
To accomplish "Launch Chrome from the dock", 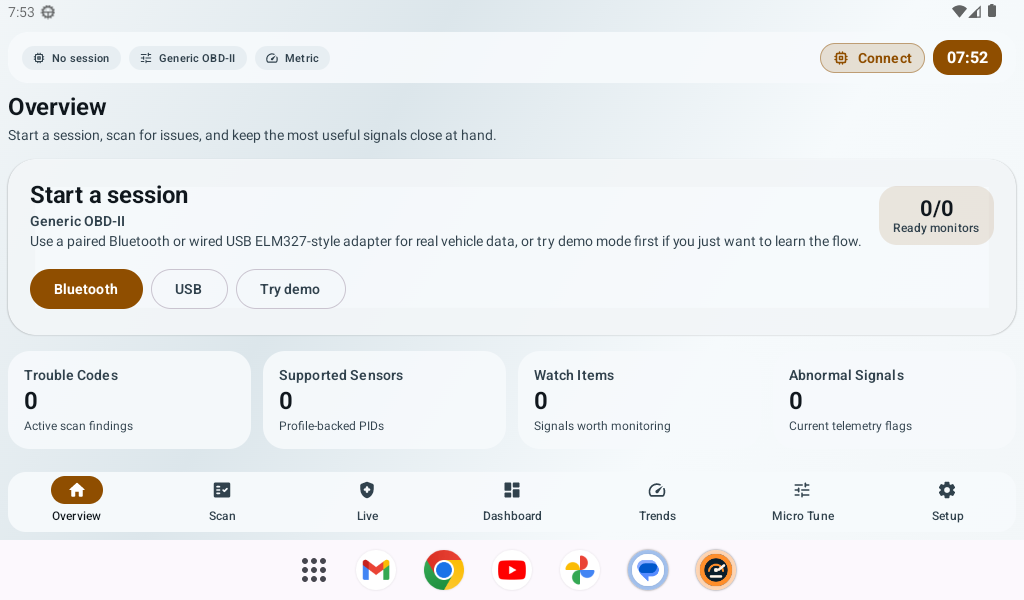I will (443, 569).
